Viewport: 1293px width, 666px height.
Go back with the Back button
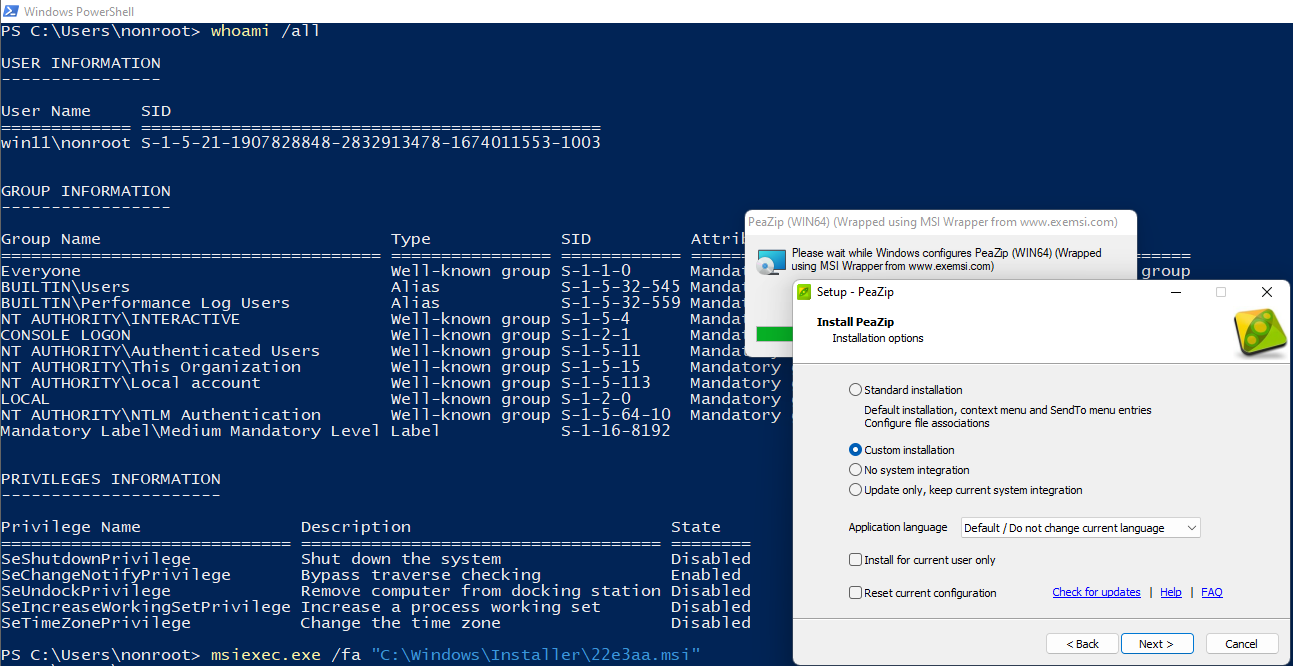[1082, 644]
